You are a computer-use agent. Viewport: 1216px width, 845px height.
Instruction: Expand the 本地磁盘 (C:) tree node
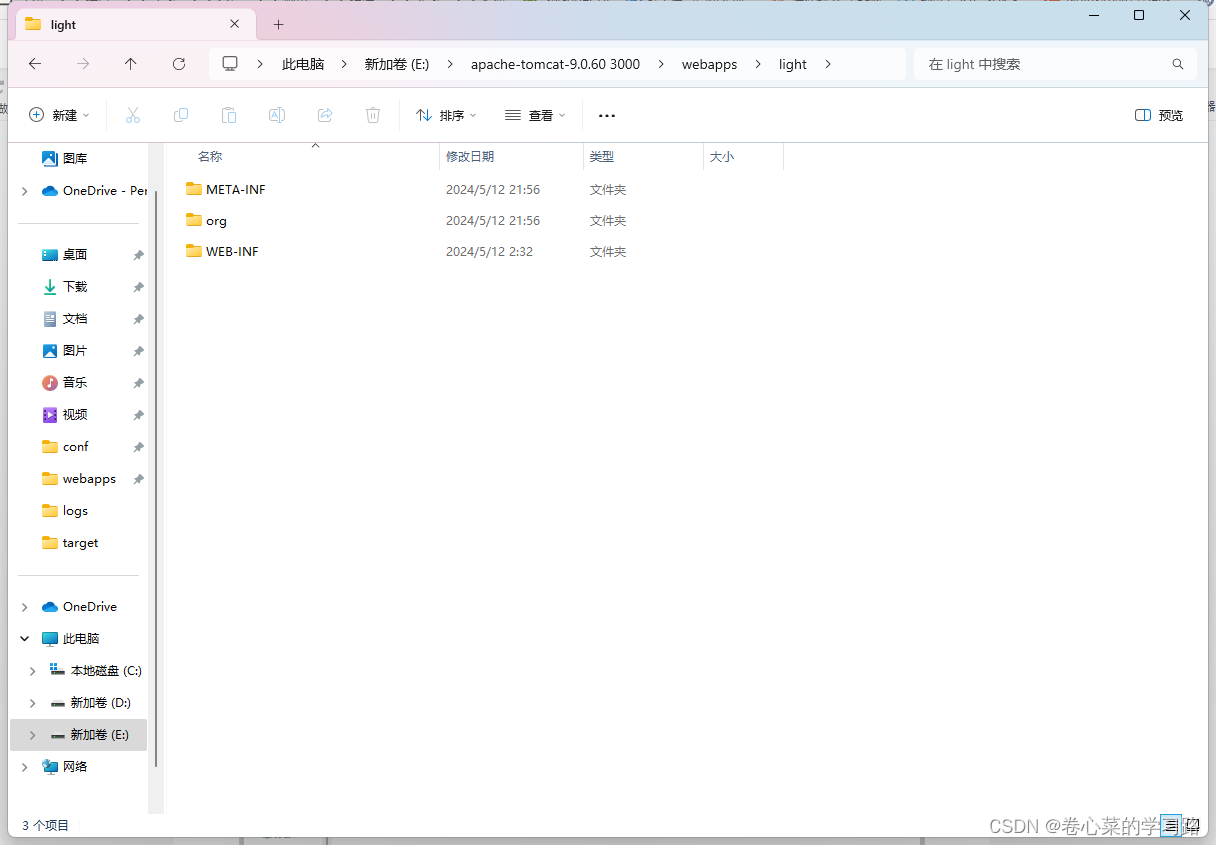click(33, 671)
